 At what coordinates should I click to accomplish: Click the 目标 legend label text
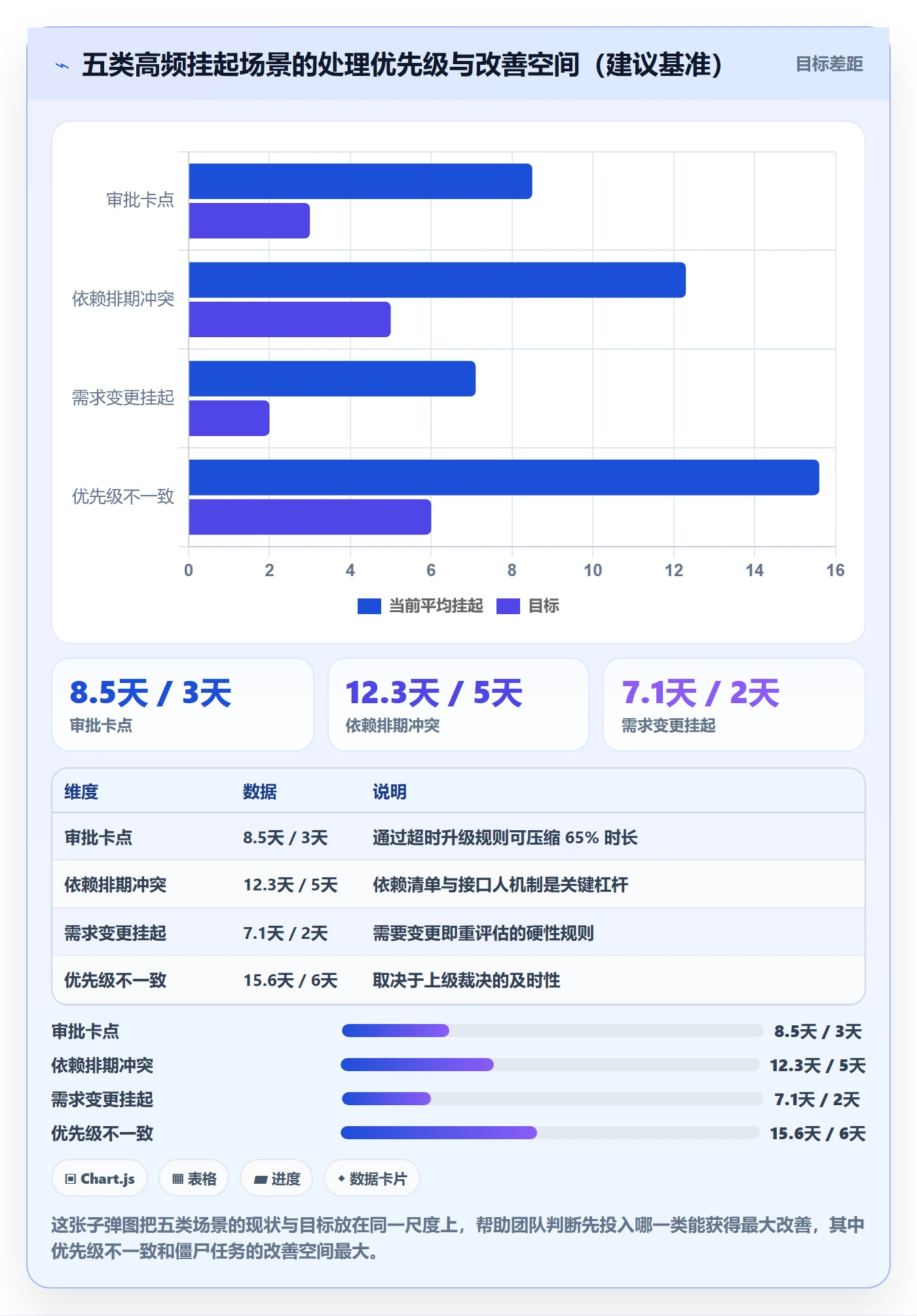click(544, 606)
